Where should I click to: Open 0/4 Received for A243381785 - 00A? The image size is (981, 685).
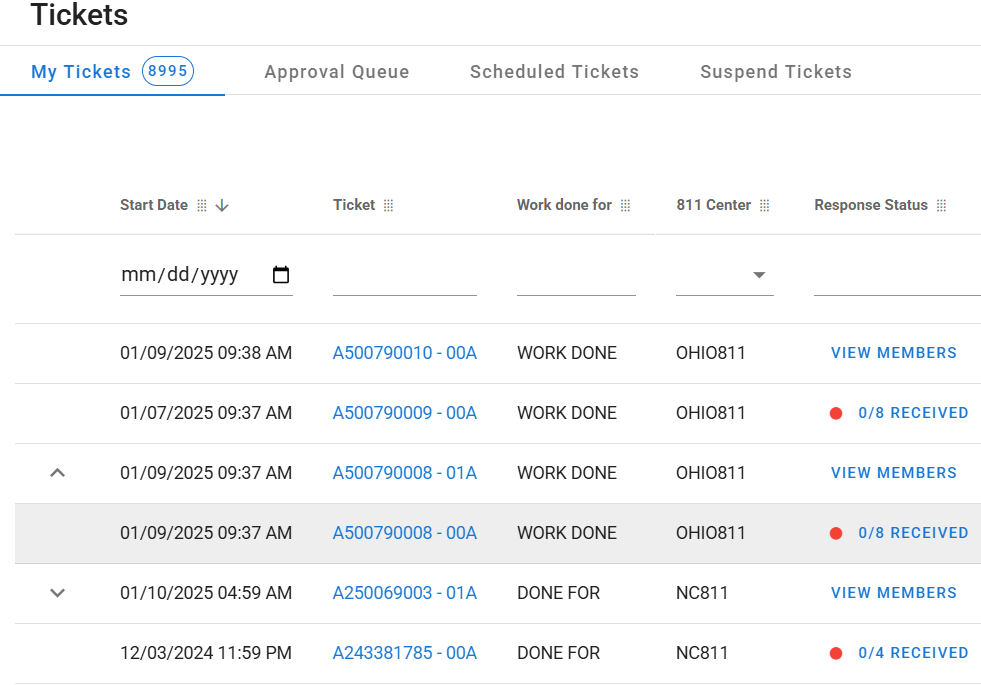point(913,654)
